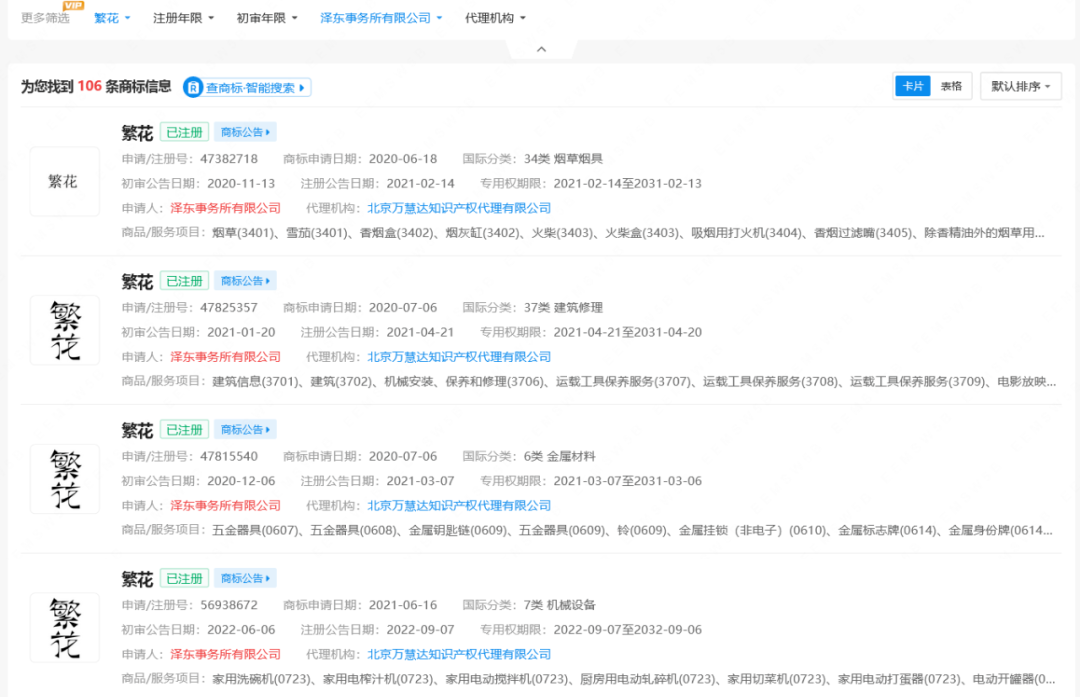The height and width of the screenshot is (697, 1080).
Task: Expand the 代理机构 dropdown
Action: (x=495, y=18)
